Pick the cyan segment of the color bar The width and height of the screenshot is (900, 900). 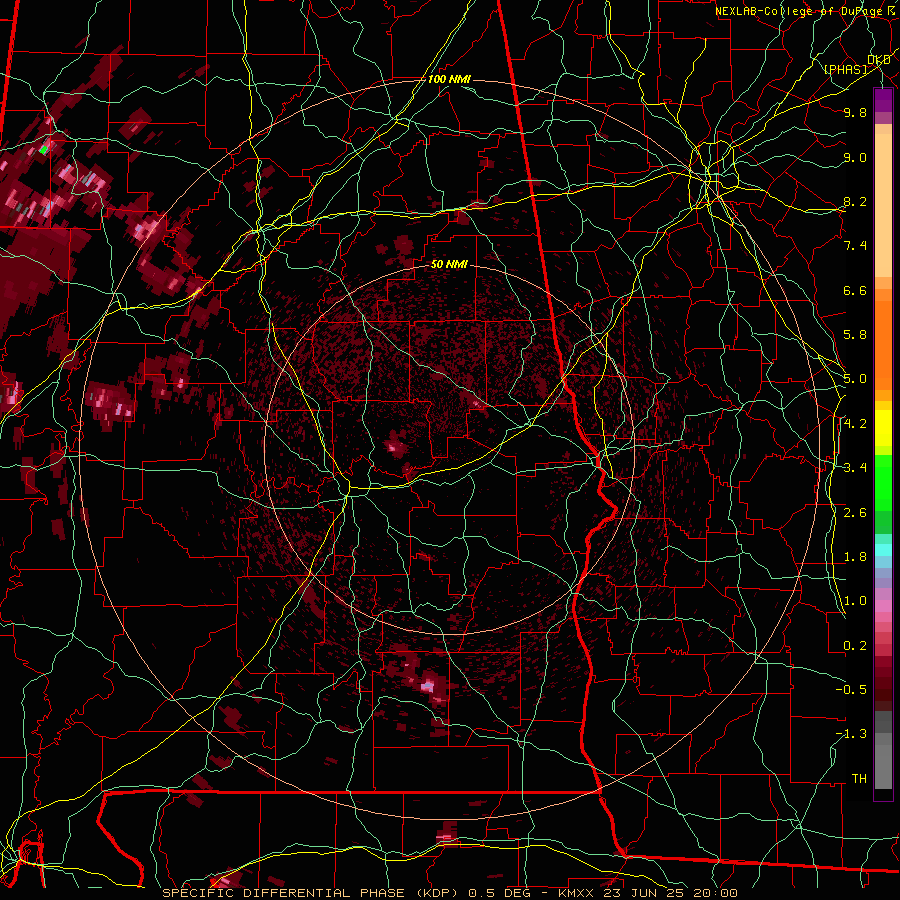[x=883, y=549]
